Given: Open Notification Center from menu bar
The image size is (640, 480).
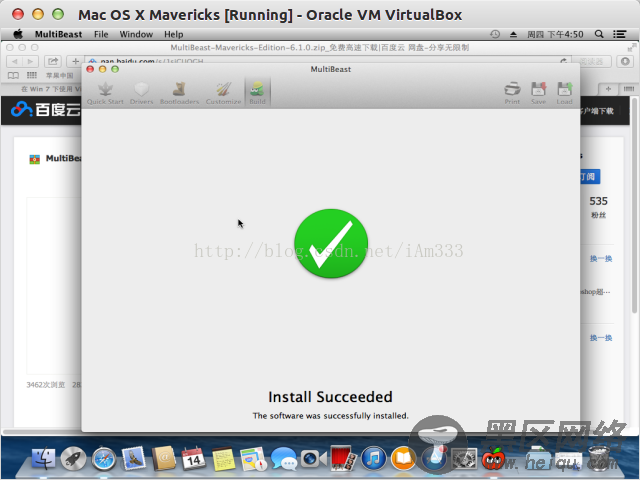Looking at the screenshot, I should 620,34.
